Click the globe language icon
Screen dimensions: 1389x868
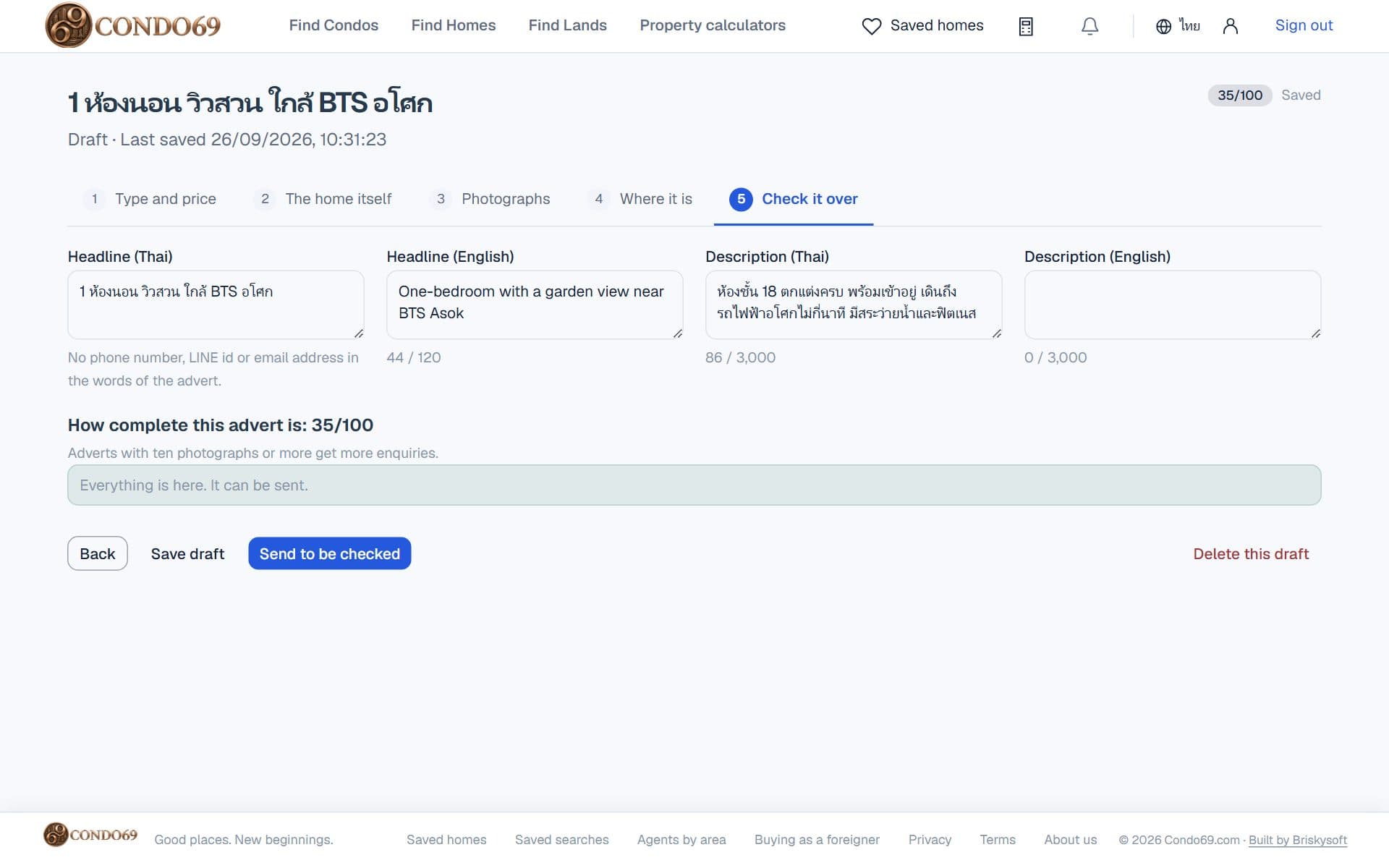(1163, 26)
